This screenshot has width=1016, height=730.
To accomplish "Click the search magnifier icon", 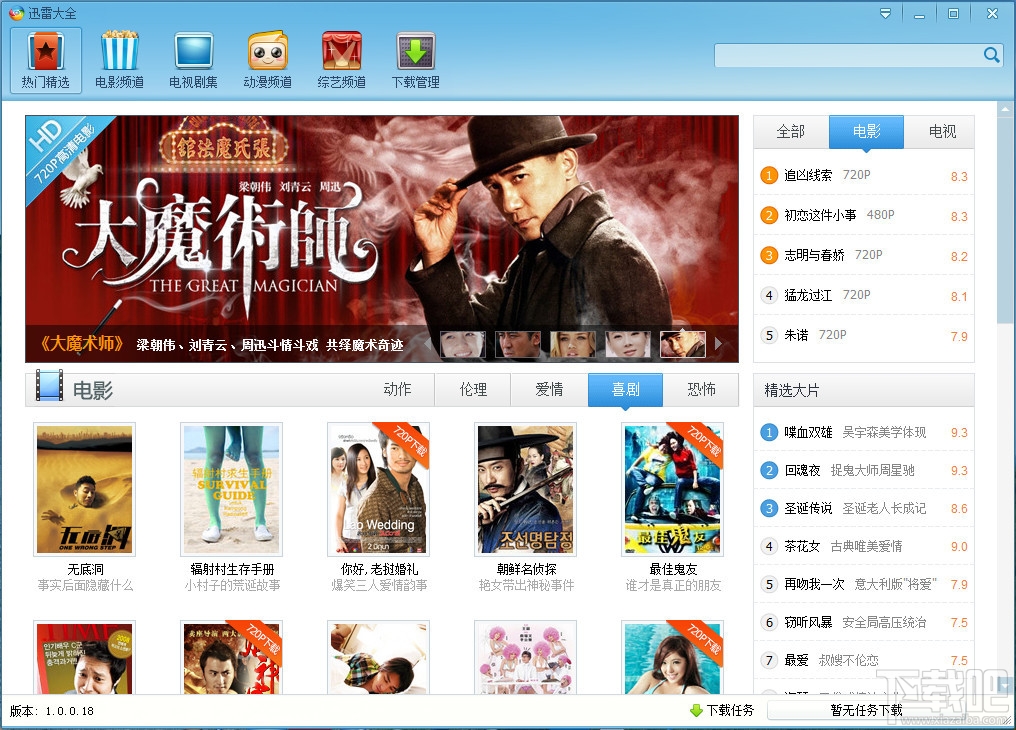I will [991, 55].
